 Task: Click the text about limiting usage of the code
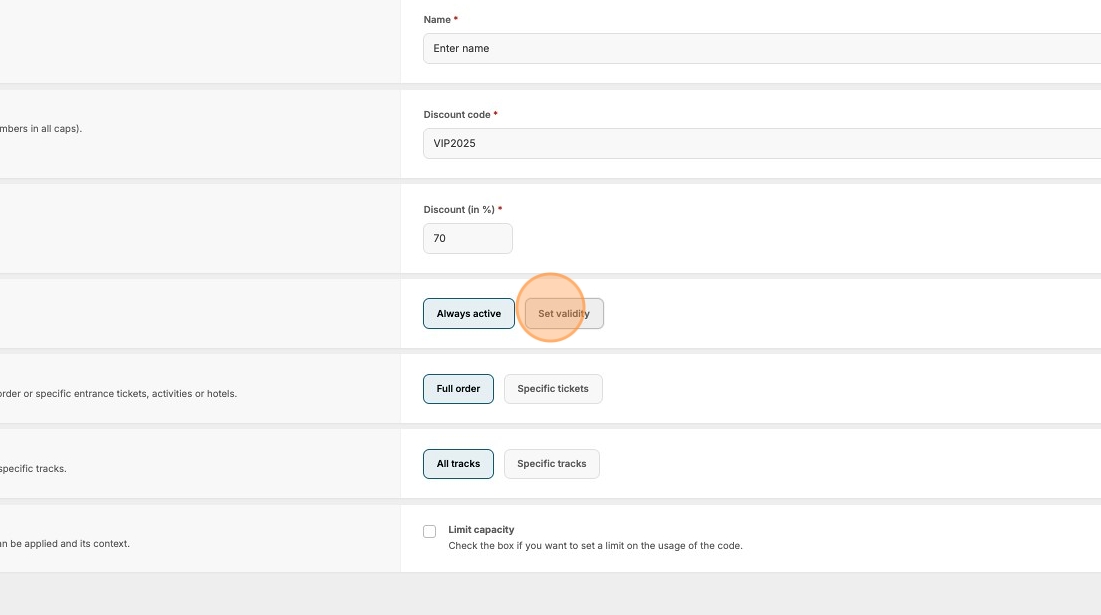click(x=595, y=545)
